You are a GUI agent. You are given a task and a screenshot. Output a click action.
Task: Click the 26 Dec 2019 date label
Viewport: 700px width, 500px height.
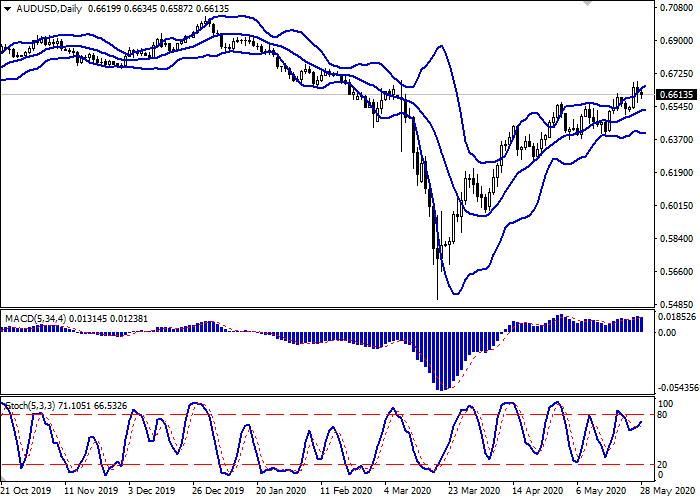pyautogui.click(x=216, y=492)
